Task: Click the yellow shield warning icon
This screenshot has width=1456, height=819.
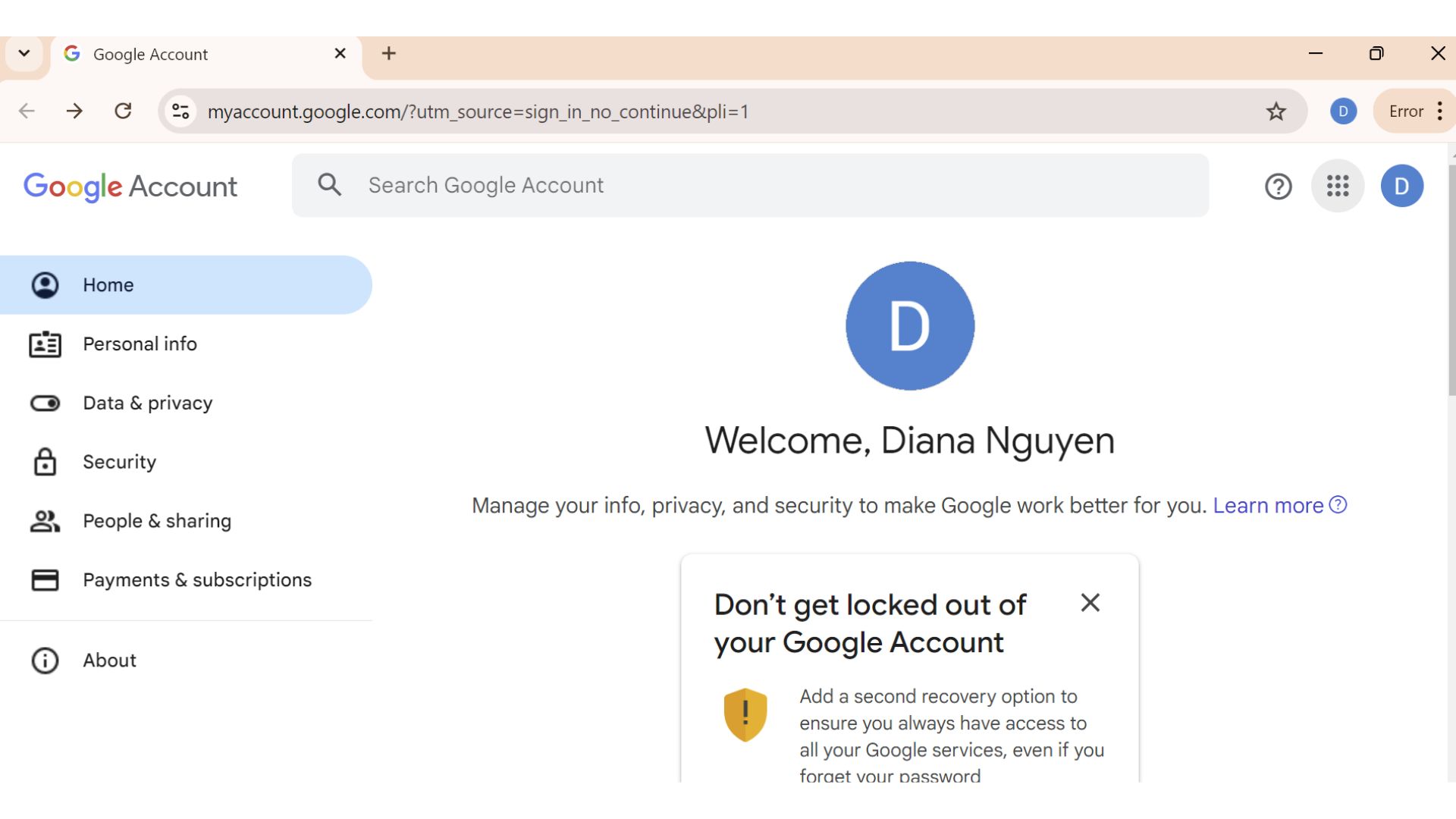Action: click(x=745, y=714)
